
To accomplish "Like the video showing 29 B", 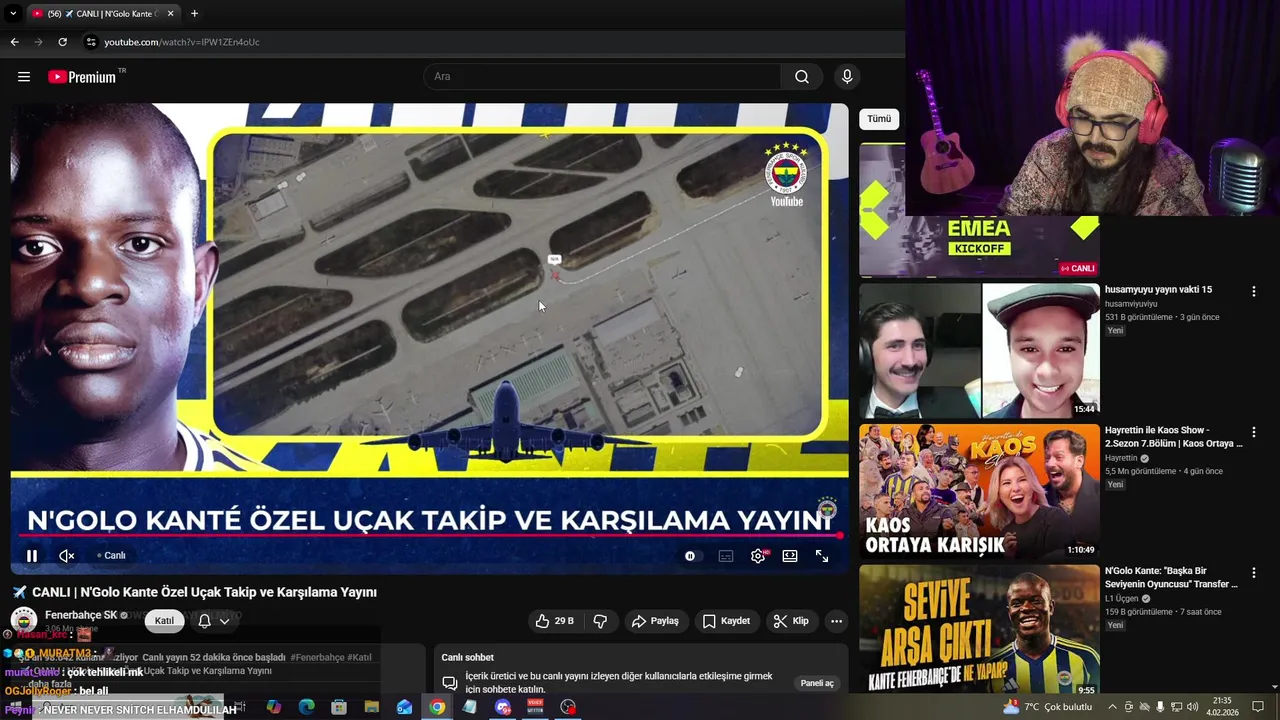I will point(555,621).
